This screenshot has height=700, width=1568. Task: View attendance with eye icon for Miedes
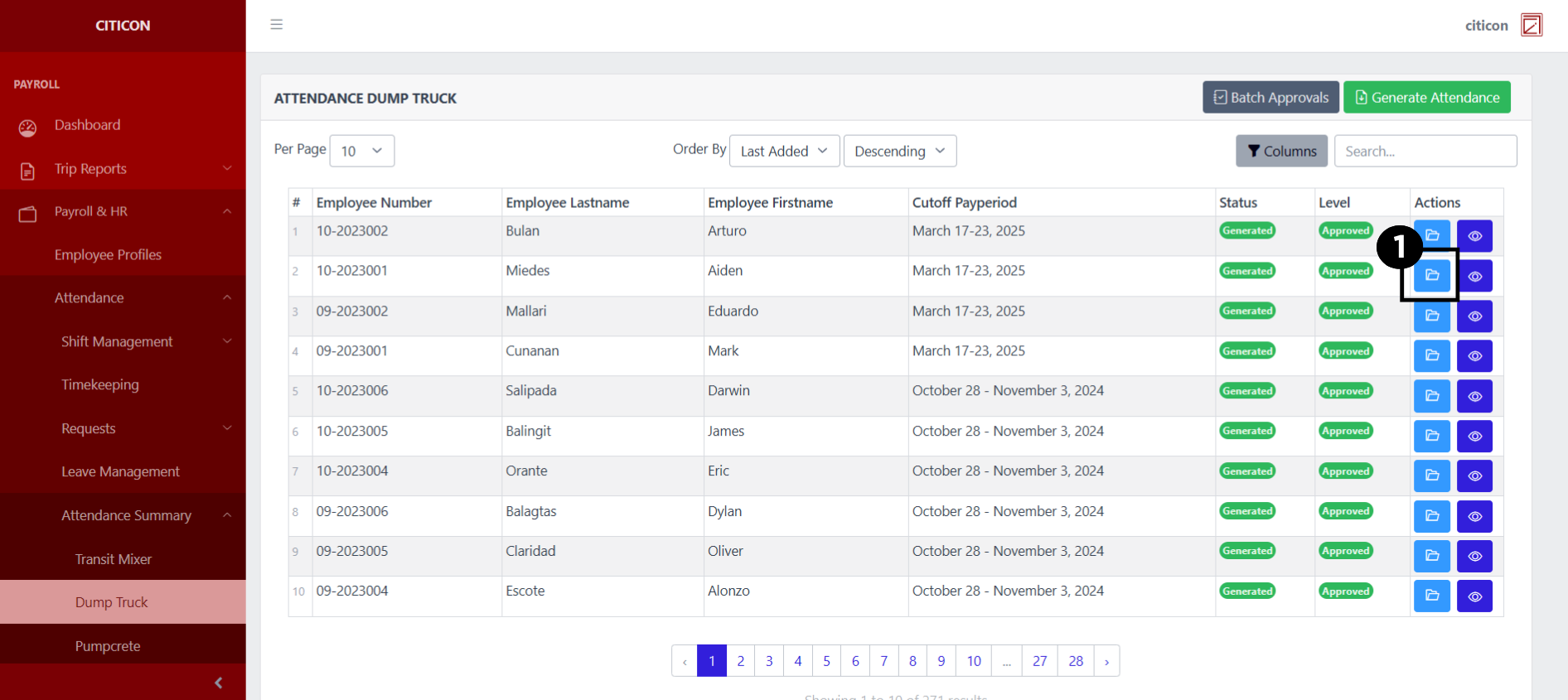tap(1474, 276)
